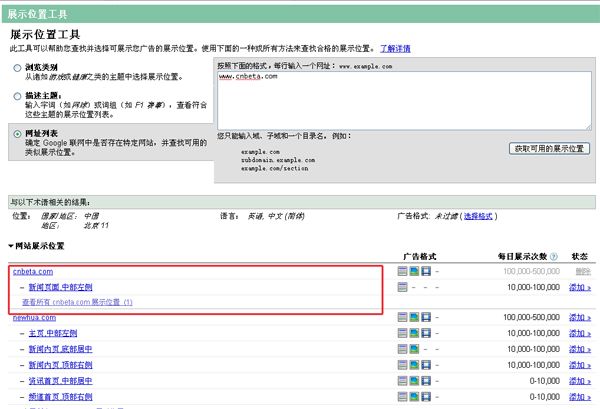Open the 了解详情 link
Image resolution: width=600 pixels, height=409 pixels.
pos(568,48)
